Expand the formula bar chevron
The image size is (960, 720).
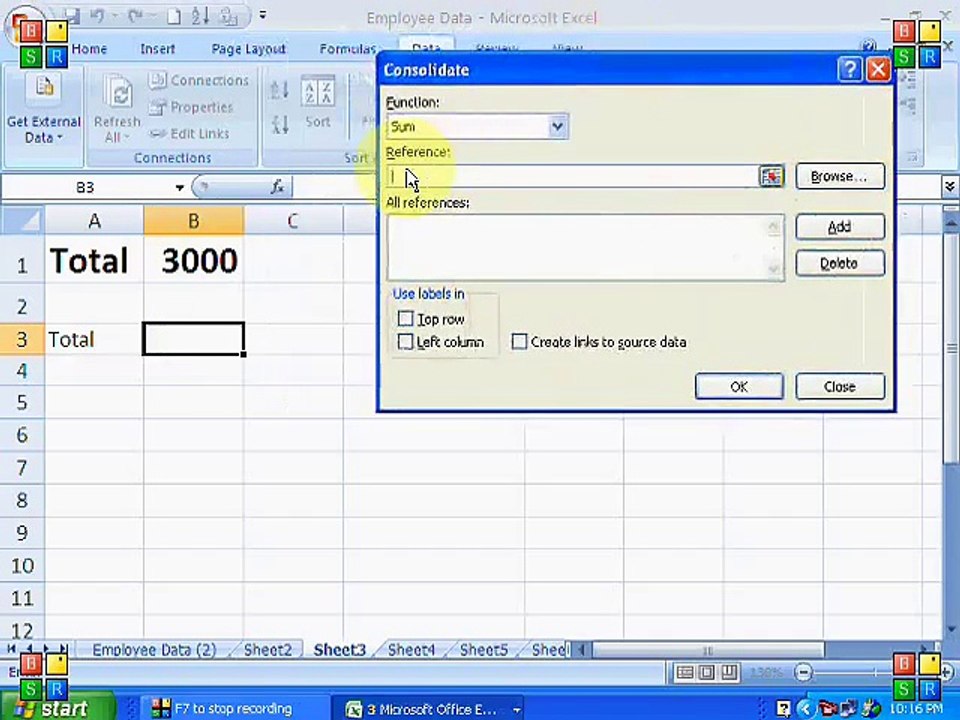pos(950,186)
